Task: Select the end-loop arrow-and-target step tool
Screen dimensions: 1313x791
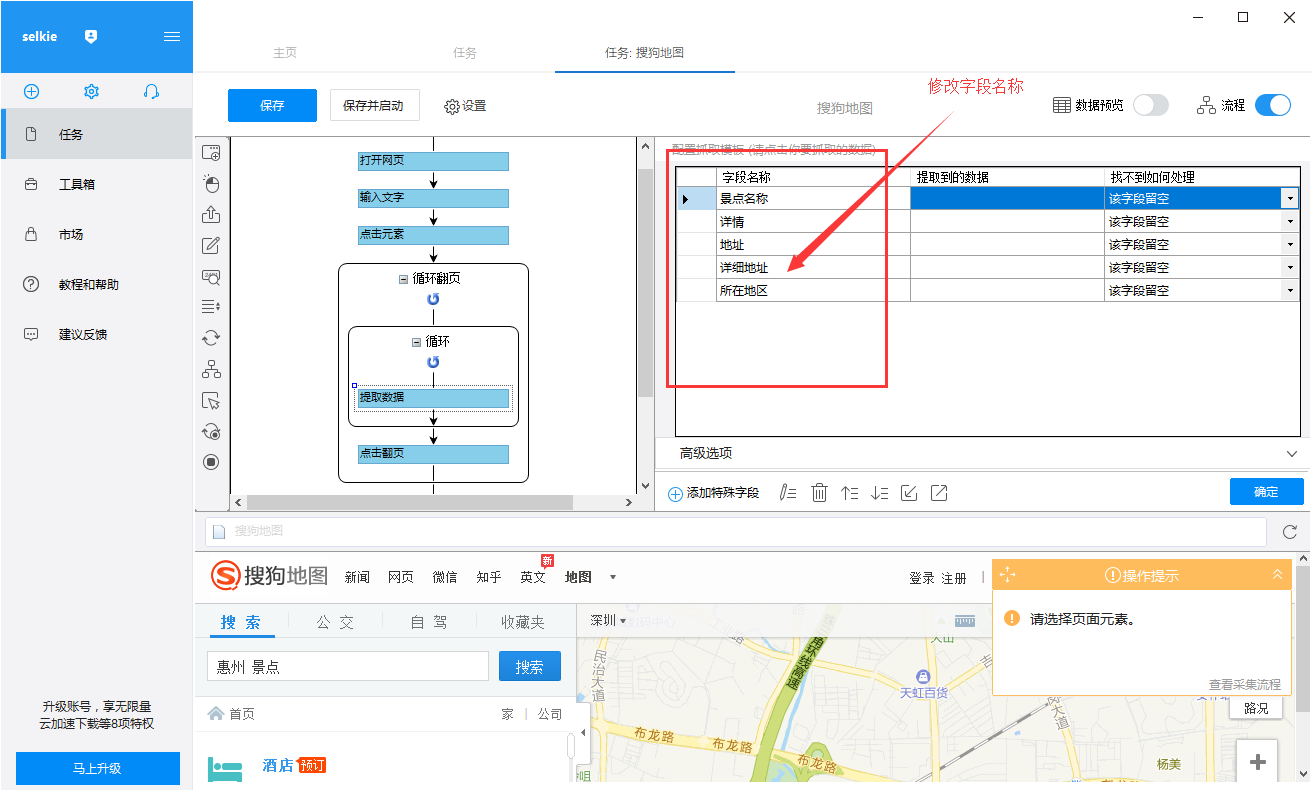Action: coord(211,431)
